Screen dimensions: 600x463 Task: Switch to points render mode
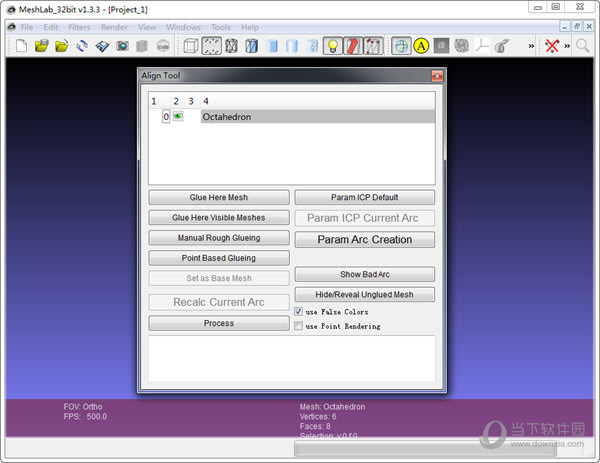211,46
